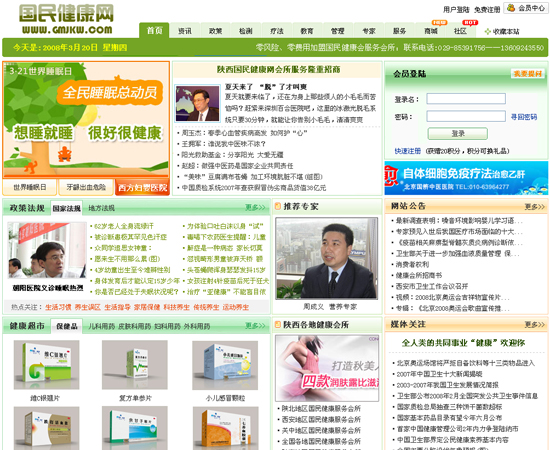The image size is (550, 450).
Task: Open the 资讯 navigation tab
Action: pos(185,31)
